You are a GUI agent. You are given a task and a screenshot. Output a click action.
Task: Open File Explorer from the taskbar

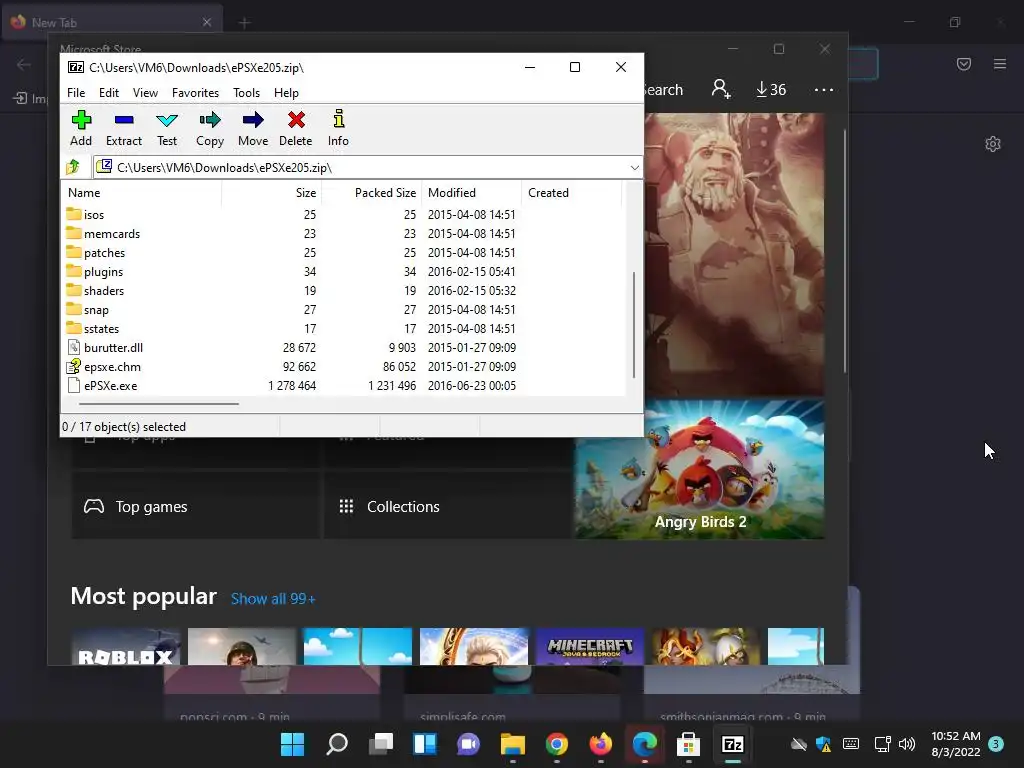513,744
